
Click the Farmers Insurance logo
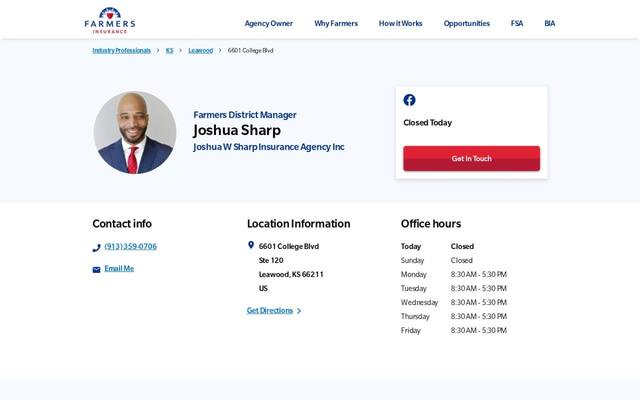(110, 21)
